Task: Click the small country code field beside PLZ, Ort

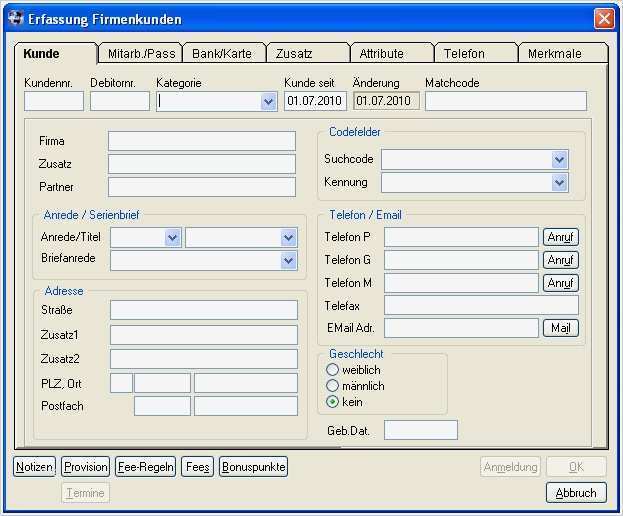Action: (121, 383)
